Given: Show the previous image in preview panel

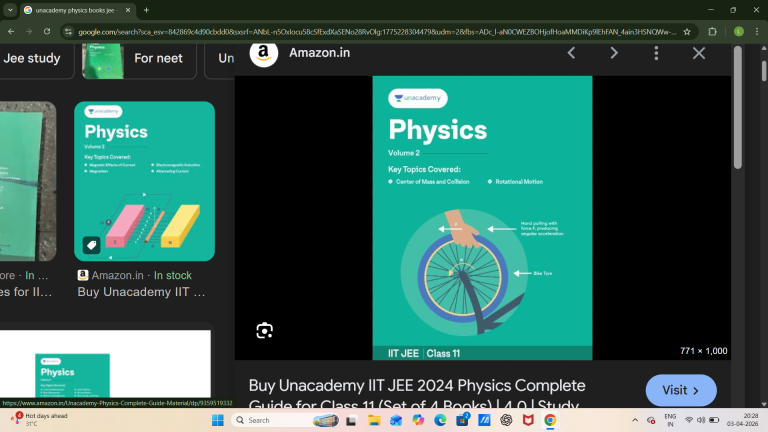Looking at the screenshot, I should [571, 53].
